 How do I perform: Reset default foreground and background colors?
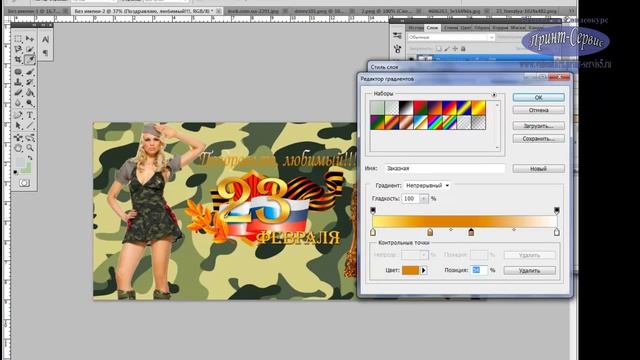(16, 173)
